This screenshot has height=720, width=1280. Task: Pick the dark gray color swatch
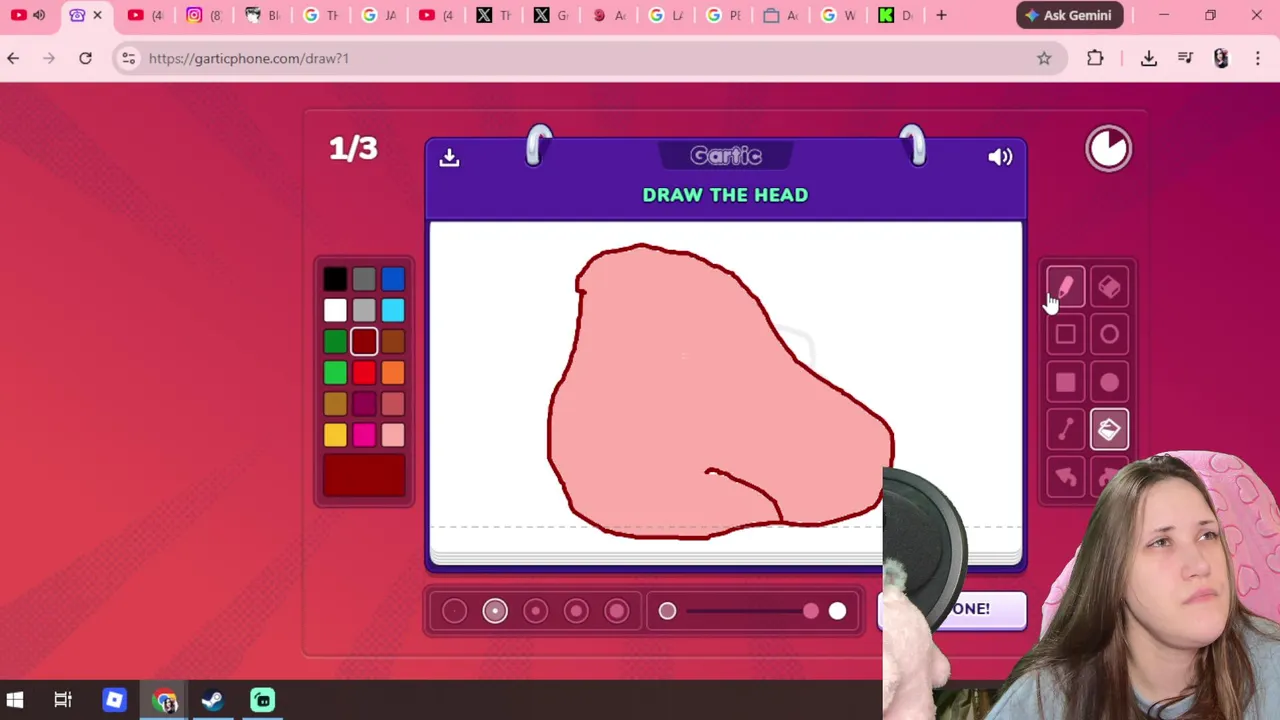(x=364, y=279)
